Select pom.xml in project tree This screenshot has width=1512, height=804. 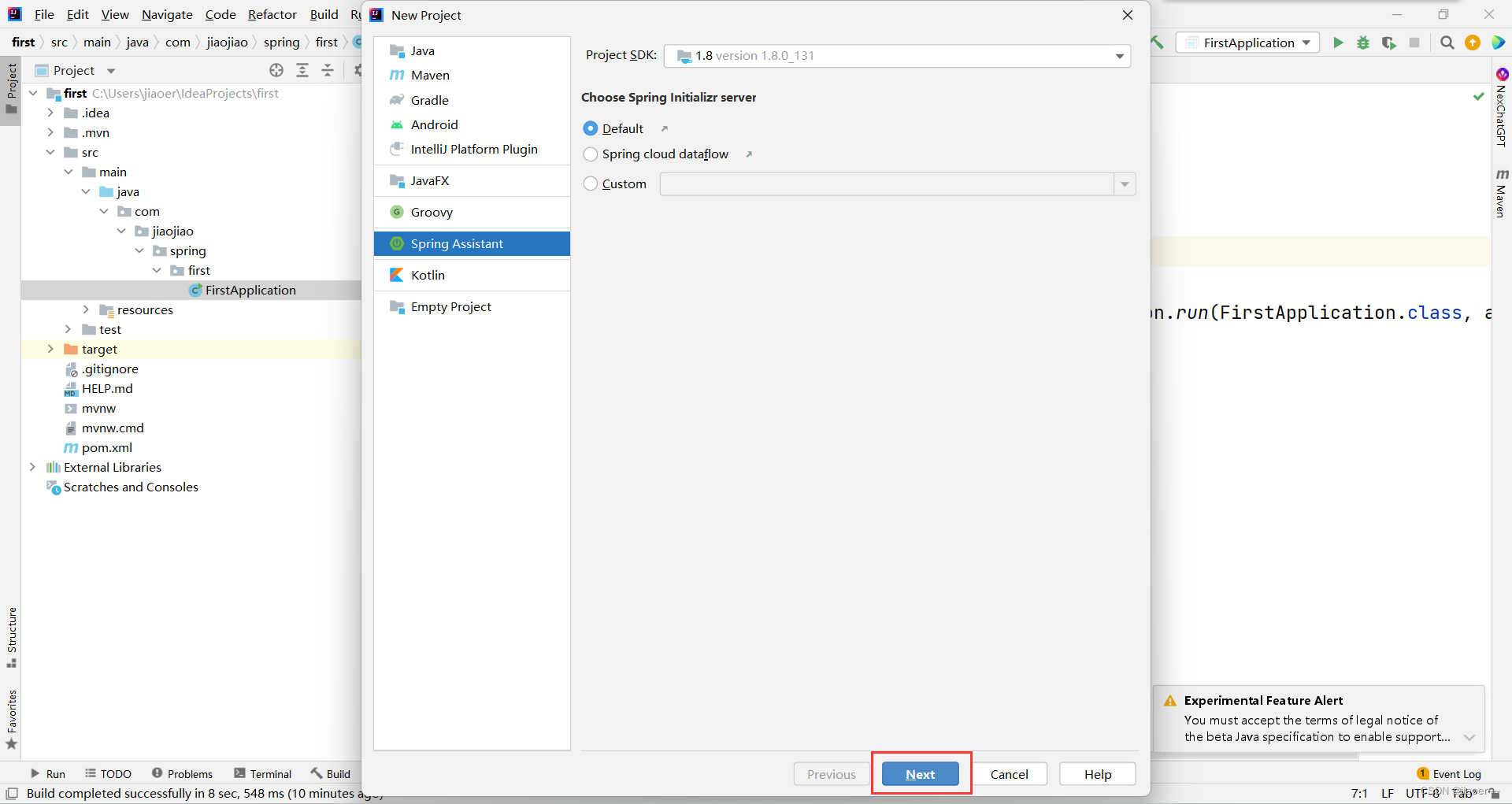pos(98,447)
